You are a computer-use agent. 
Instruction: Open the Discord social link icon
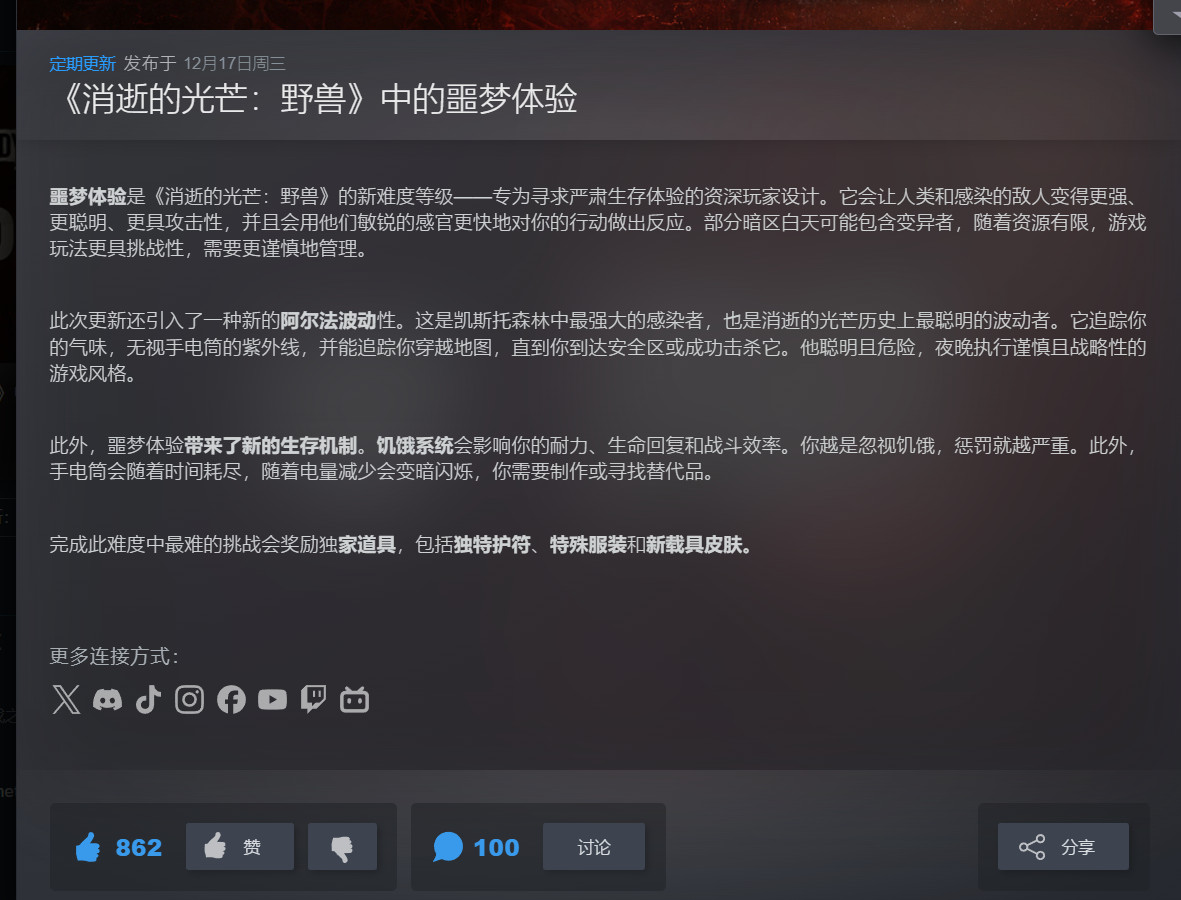tap(107, 700)
